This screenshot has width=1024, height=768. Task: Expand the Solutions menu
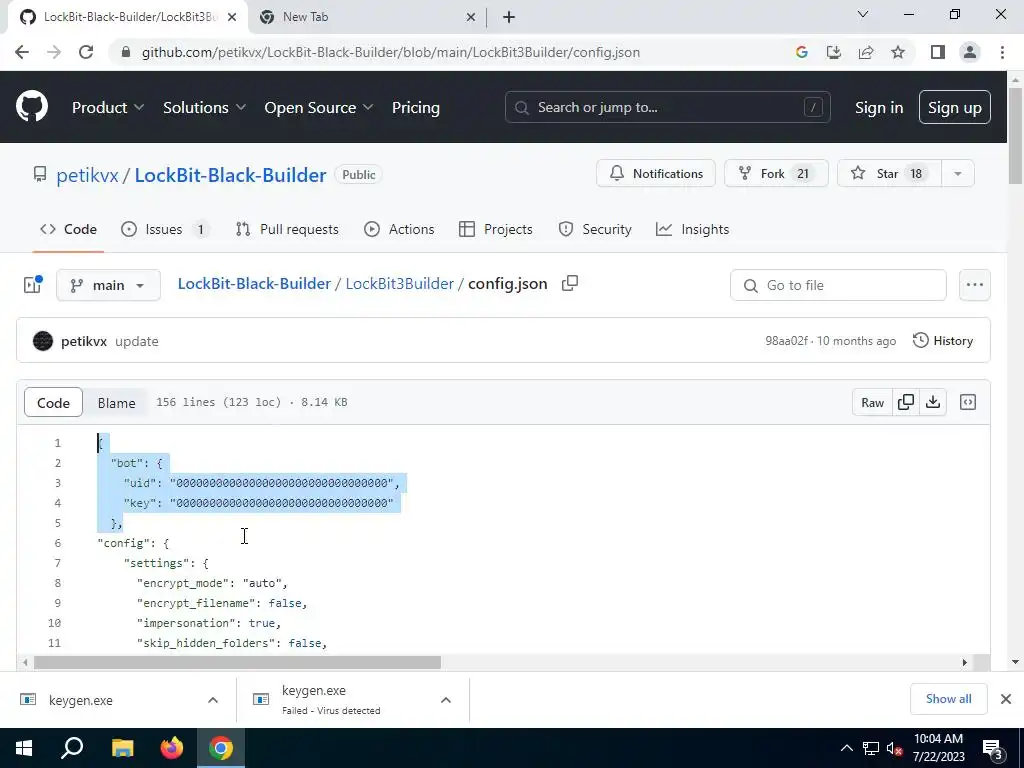tap(204, 108)
